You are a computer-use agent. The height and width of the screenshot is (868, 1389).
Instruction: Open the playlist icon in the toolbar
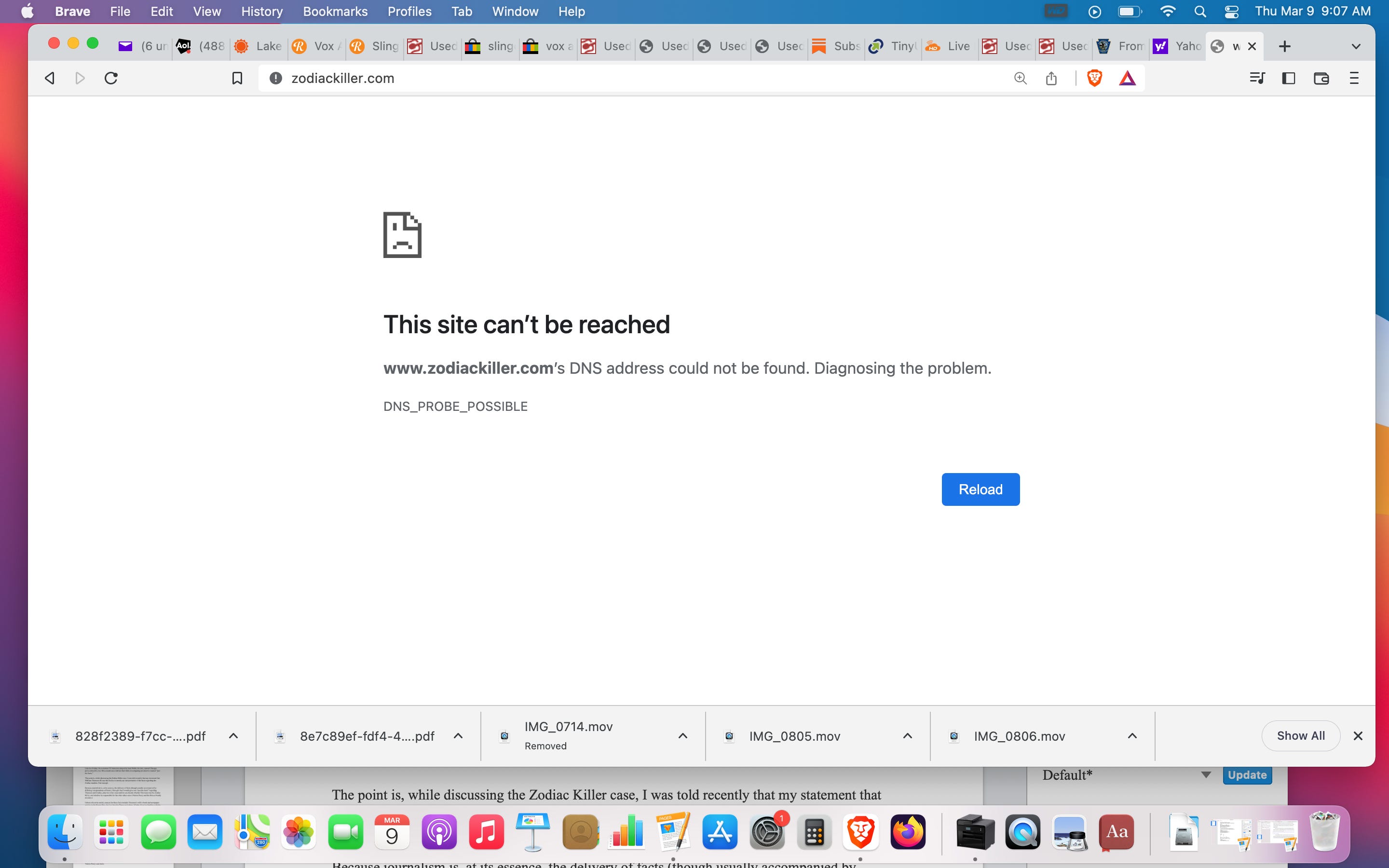1257,78
